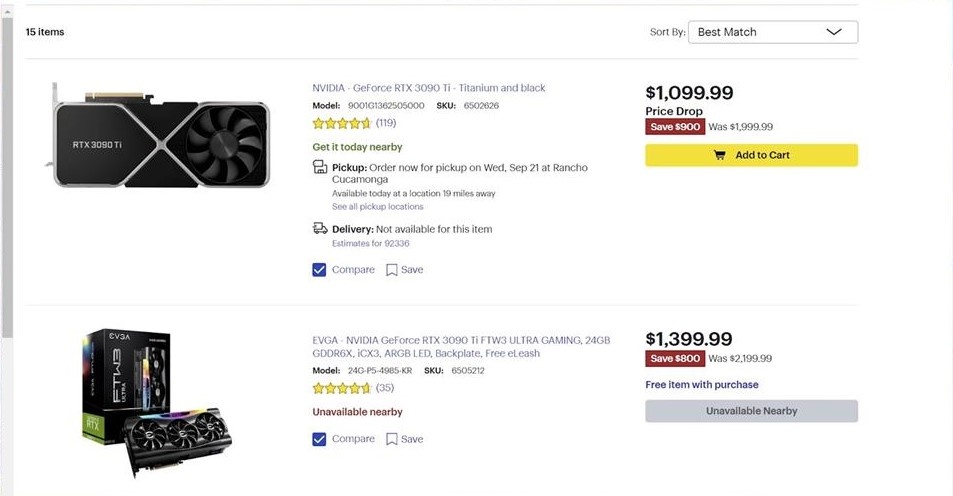Open NVIDIA GeForce RTX 3090 Ti product title
This screenshot has height=496, width=953.
[x=429, y=88]
